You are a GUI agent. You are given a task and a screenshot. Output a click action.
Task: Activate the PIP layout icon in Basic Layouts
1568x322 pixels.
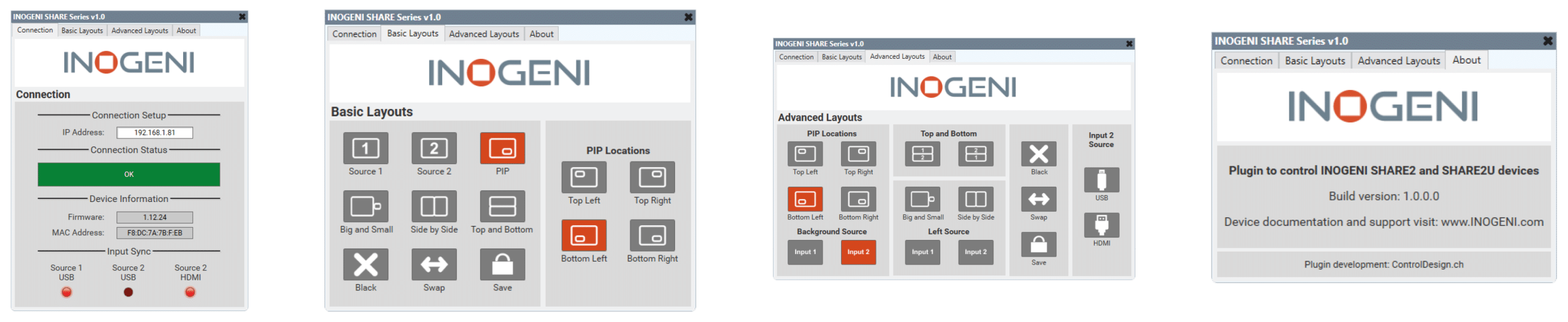coord(502,148)
